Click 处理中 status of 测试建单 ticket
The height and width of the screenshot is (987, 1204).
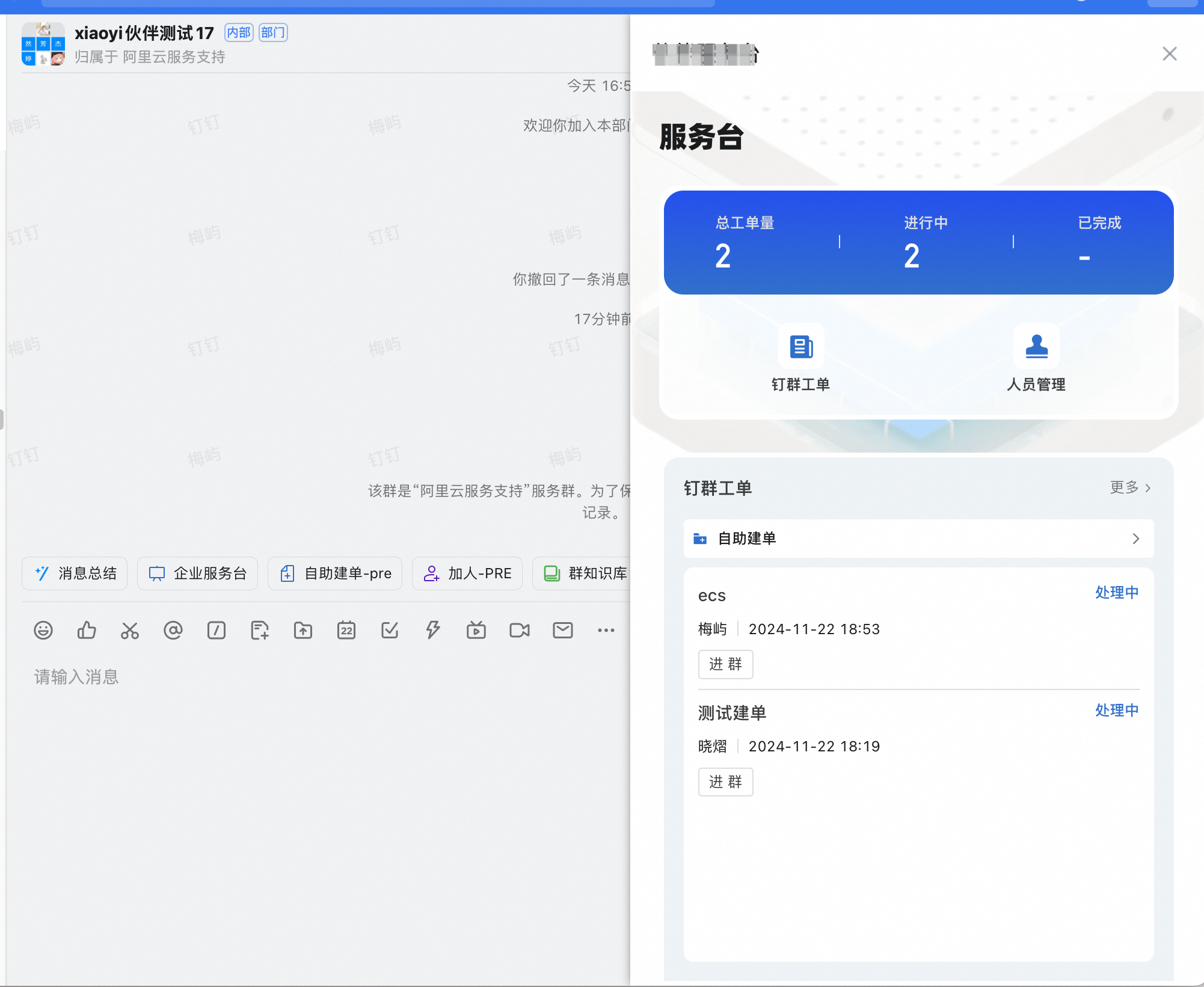(x=1117, y=710)
